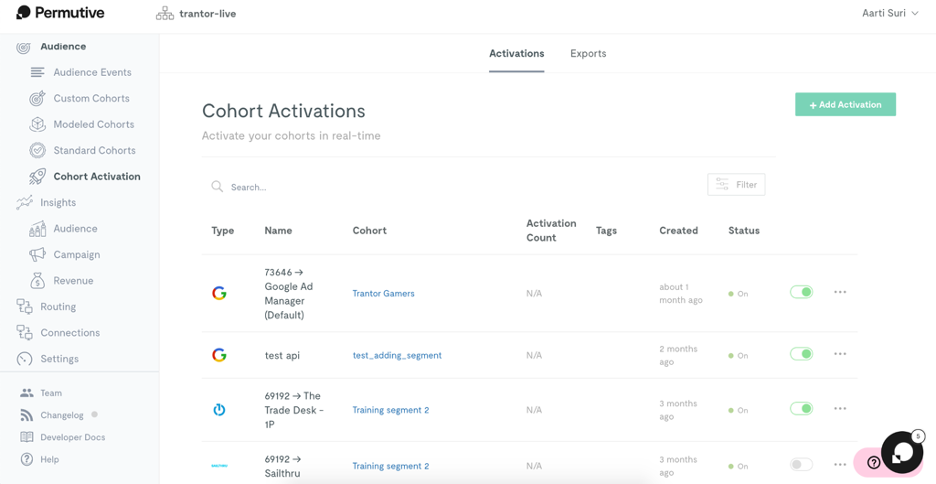
Task: Click the trantor-live workspace selector
Action: click(x=196, y=13)
